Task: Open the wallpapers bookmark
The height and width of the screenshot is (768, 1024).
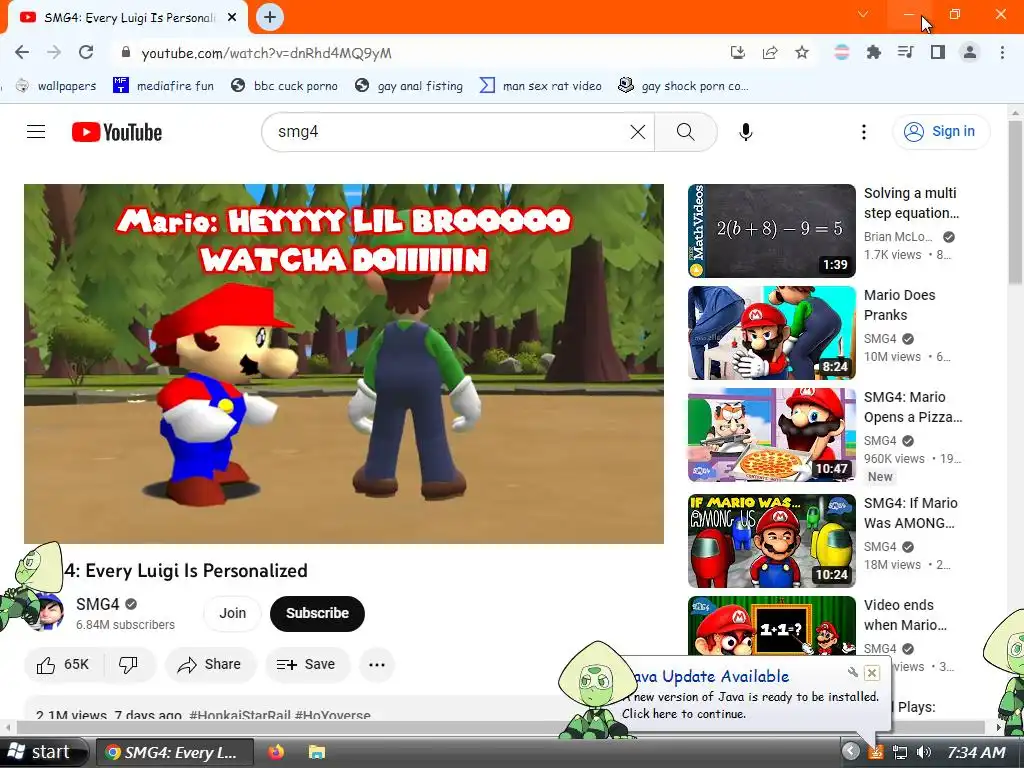Action: coord(56,86)
